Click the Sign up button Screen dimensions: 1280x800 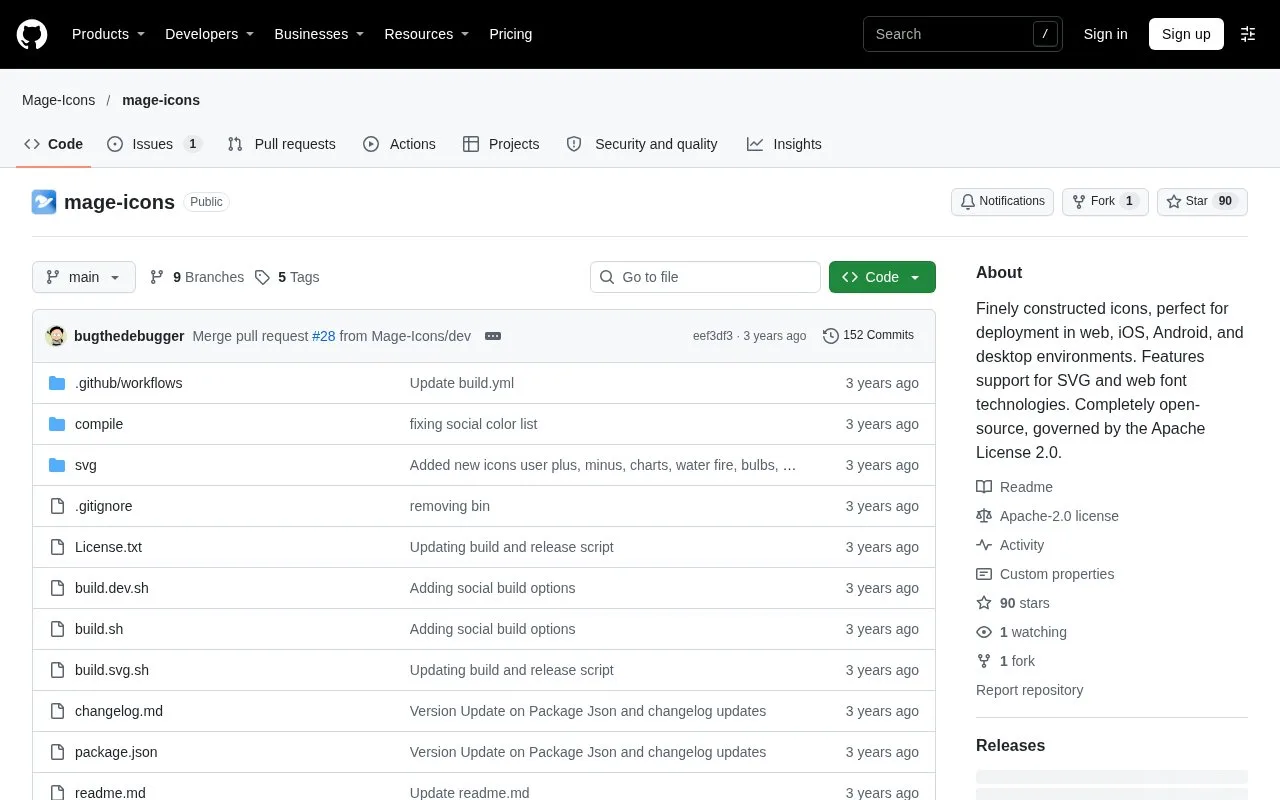[x=1186, y=34]
